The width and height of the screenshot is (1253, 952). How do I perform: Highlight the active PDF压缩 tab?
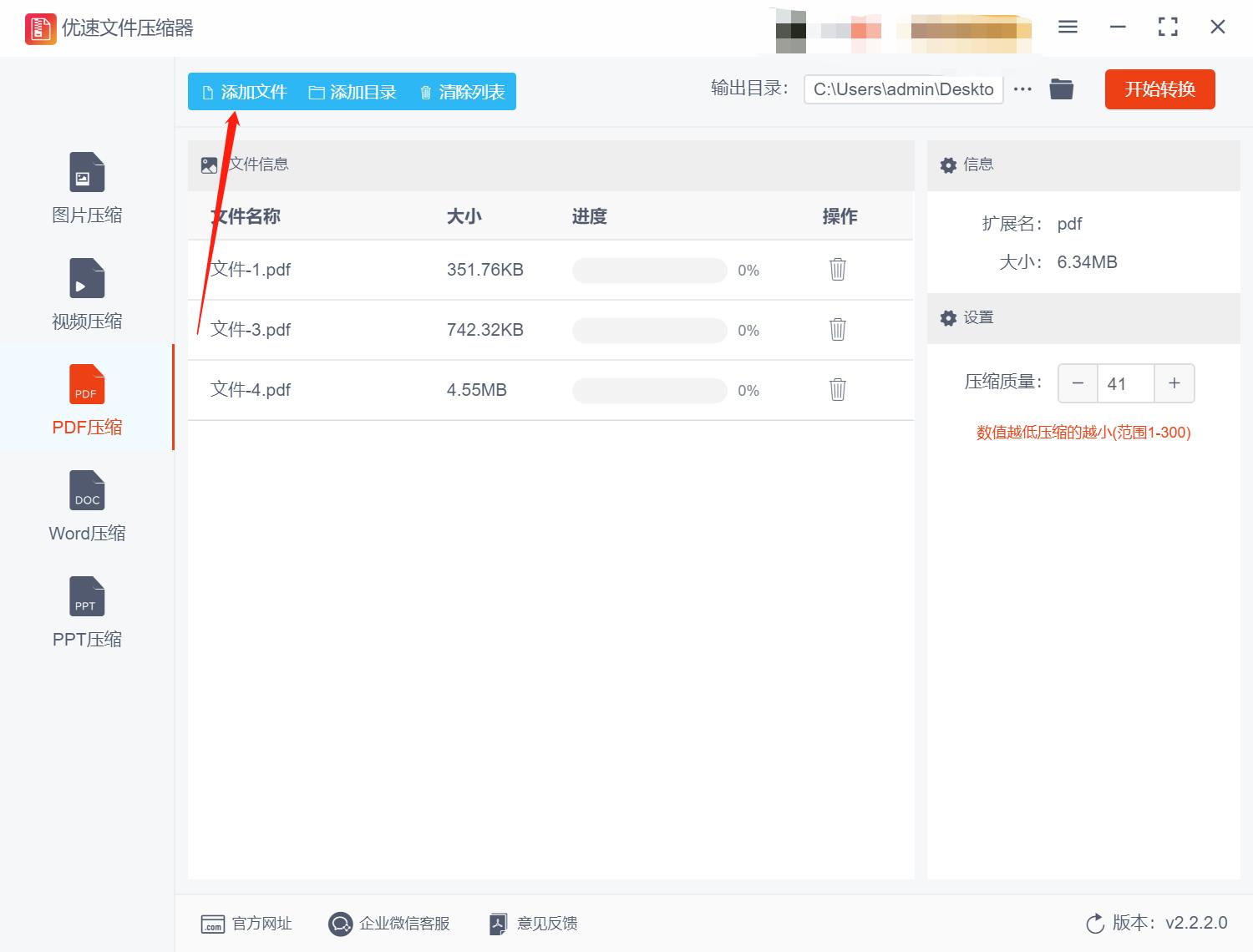click(x=86, y=399)
